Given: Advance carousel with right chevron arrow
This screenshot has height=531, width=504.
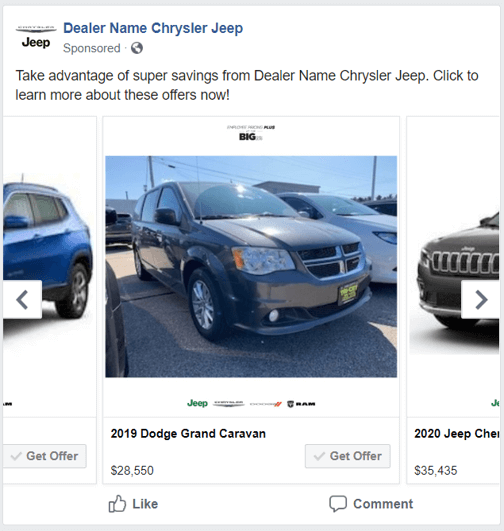Looking at the screenshot, I should tap(480, 300).
